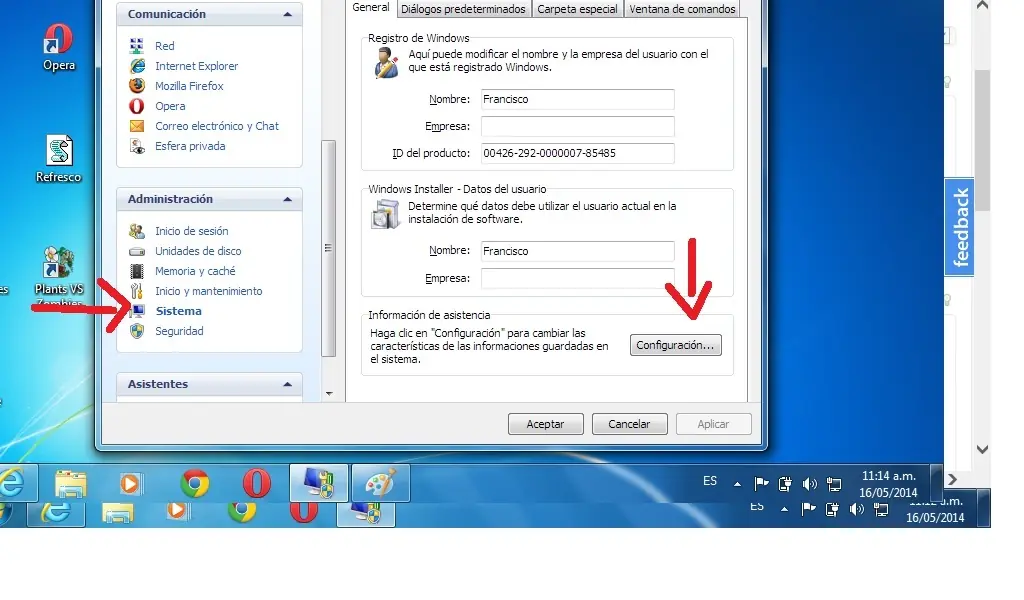This screenshot has height=600, width=1024.
Task: Click the ES language indicator beside 11:14 a.m.
Action: tap(710, 481)
